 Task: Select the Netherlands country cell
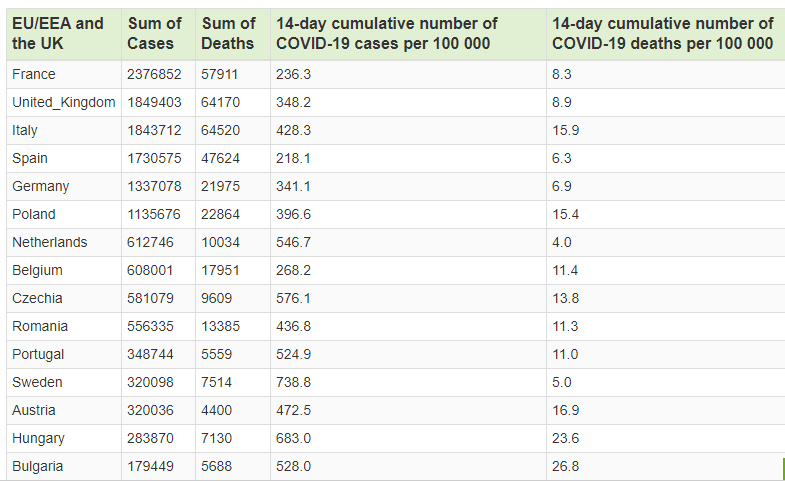[x=49, y=242]
